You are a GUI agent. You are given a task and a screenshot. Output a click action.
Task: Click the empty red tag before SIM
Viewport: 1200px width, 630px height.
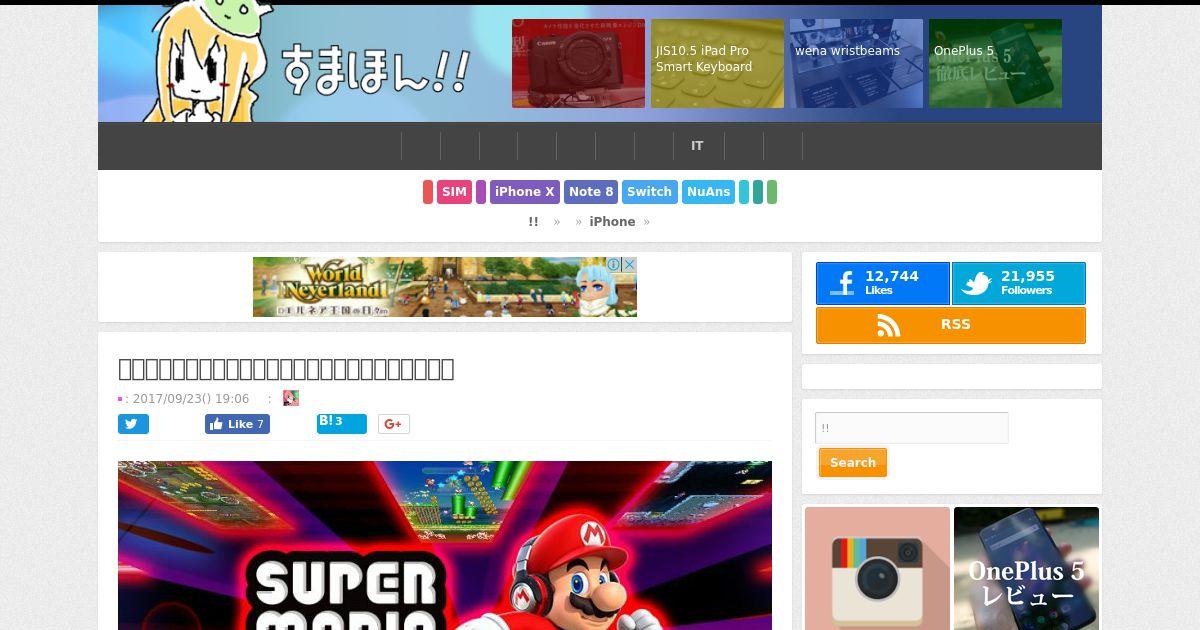pyautogui.click(x=428, y=192)
